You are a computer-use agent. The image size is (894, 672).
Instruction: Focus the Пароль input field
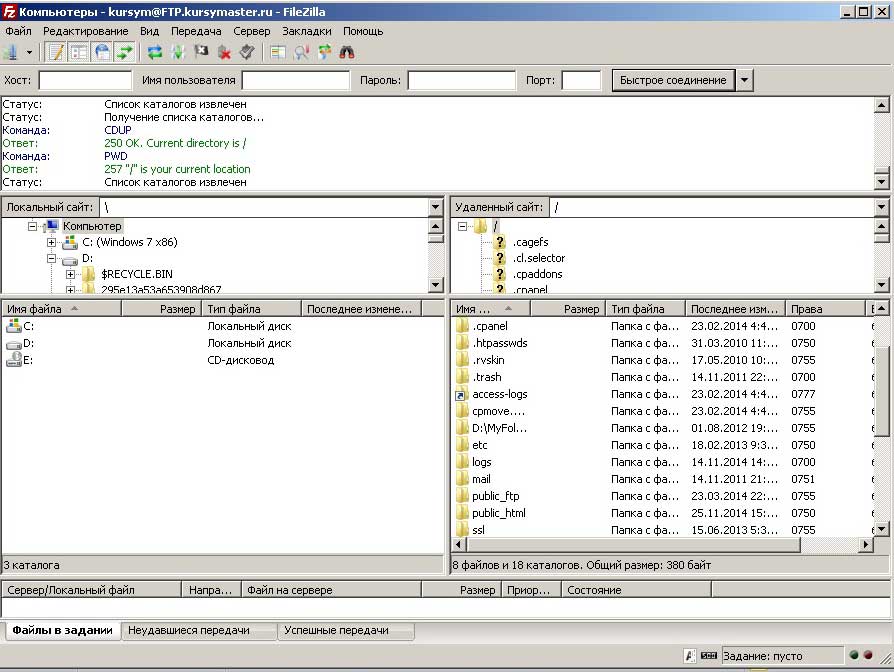(x=462, y=80)
